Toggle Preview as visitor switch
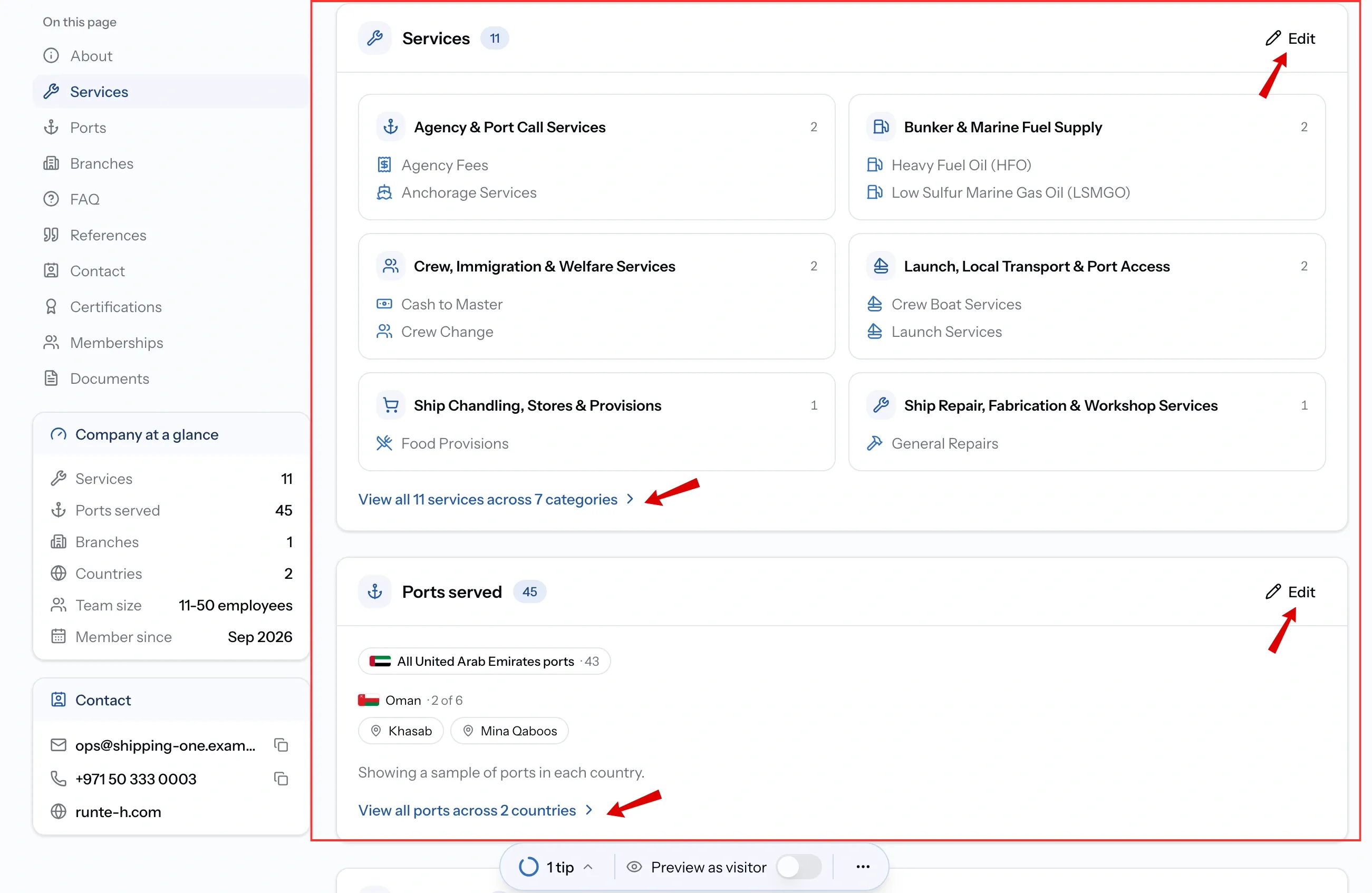 click(x=798, y=867)
